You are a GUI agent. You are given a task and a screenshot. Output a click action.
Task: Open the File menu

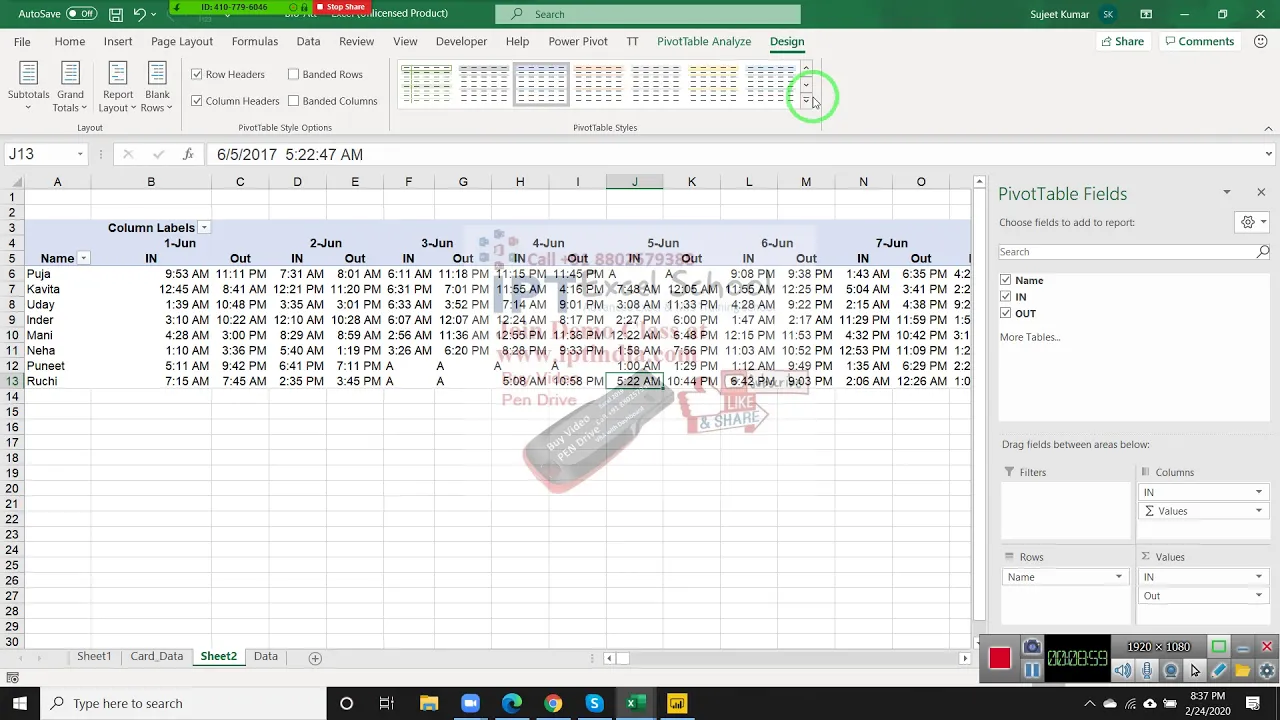click(22, 41)
